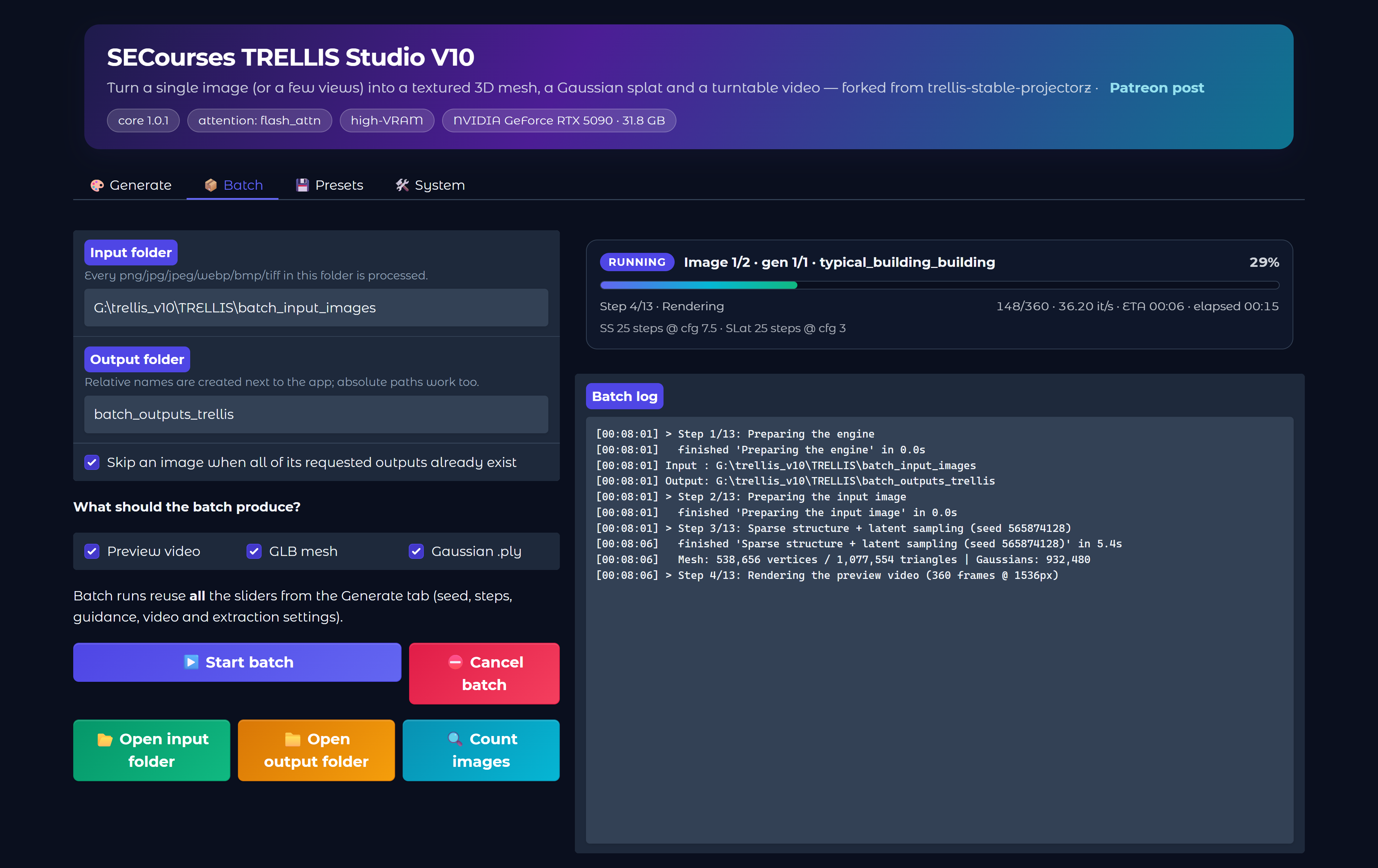Viewport: 1378px width, 868px height.
Task: Click the 29% progress value
Action: (1264, 262)
